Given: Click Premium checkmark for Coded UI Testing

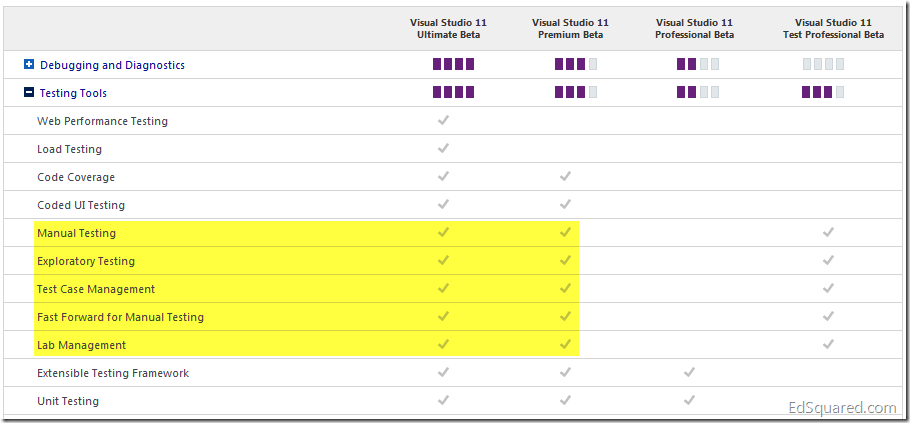Looking at the screenshot, I should click(x=565, y=204).
